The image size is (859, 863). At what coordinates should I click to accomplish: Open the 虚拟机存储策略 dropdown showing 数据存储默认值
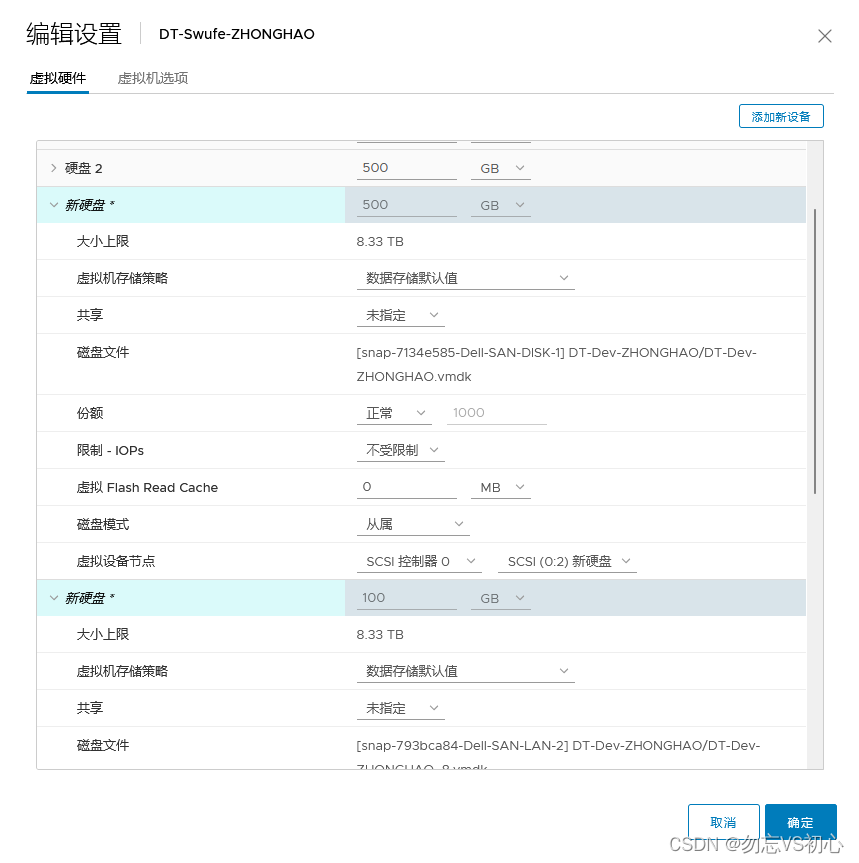coord(466,277)
